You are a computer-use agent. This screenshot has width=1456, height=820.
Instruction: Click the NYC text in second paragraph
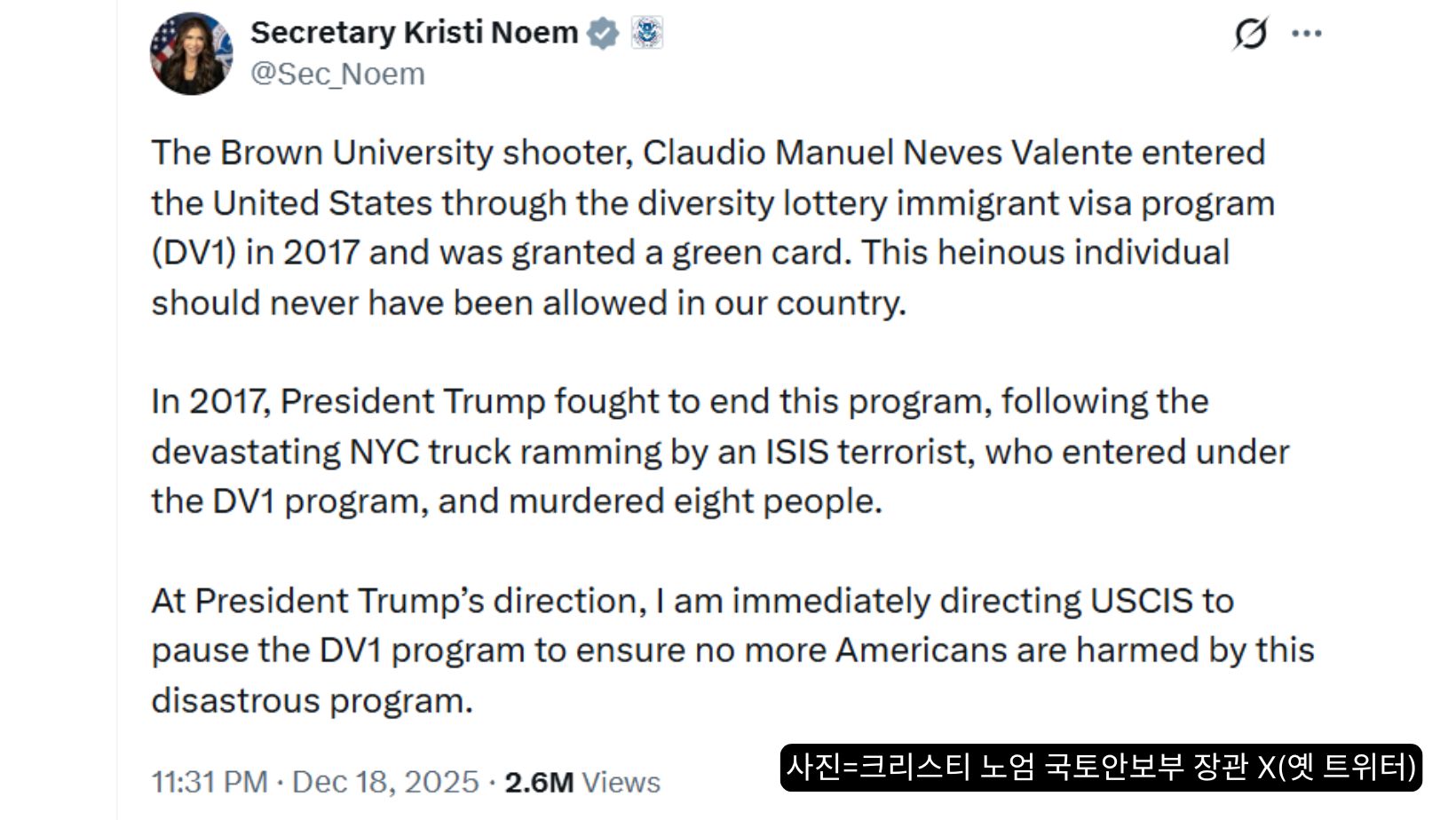384,452
